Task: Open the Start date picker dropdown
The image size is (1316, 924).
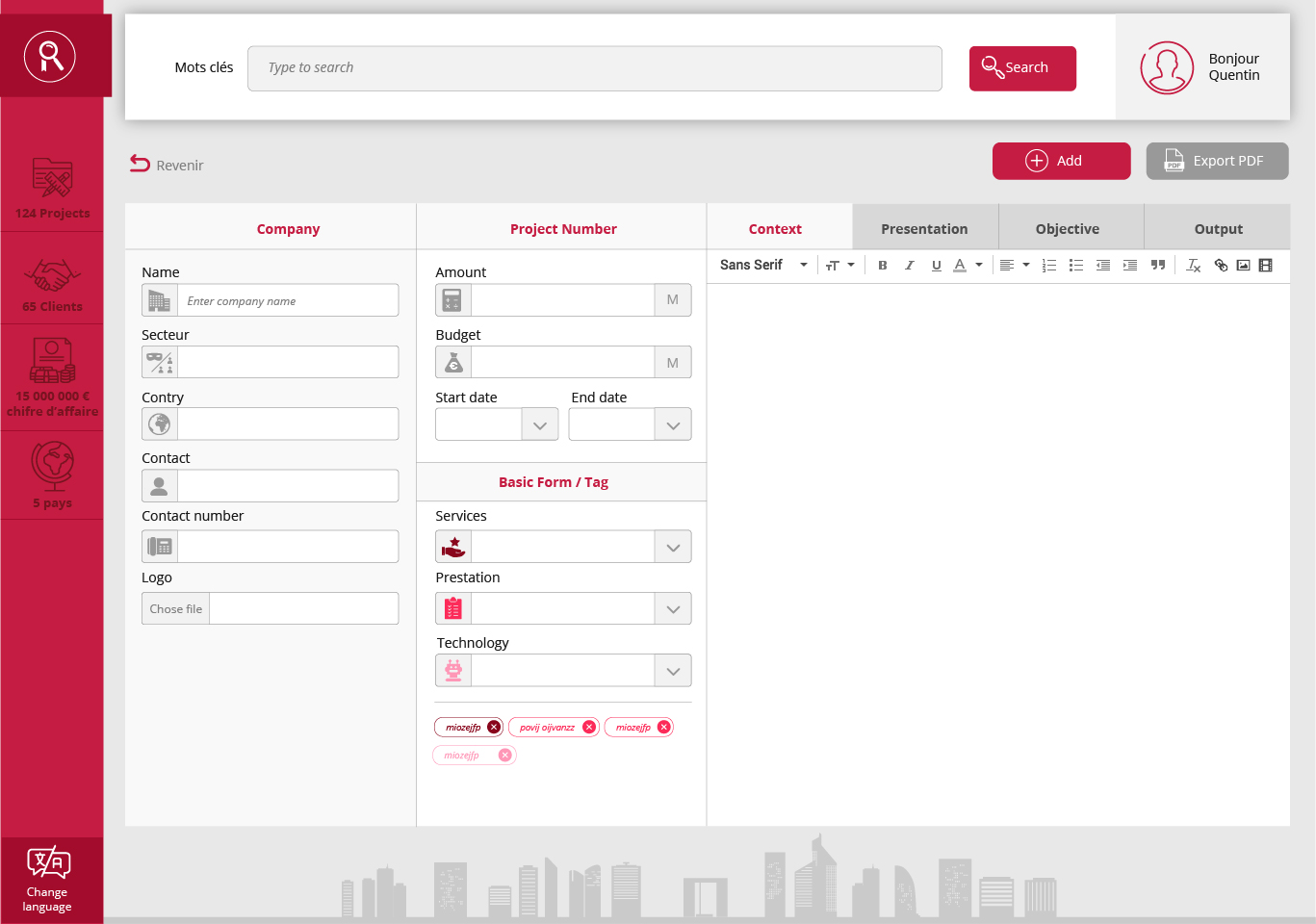Action: coord(539,423)
